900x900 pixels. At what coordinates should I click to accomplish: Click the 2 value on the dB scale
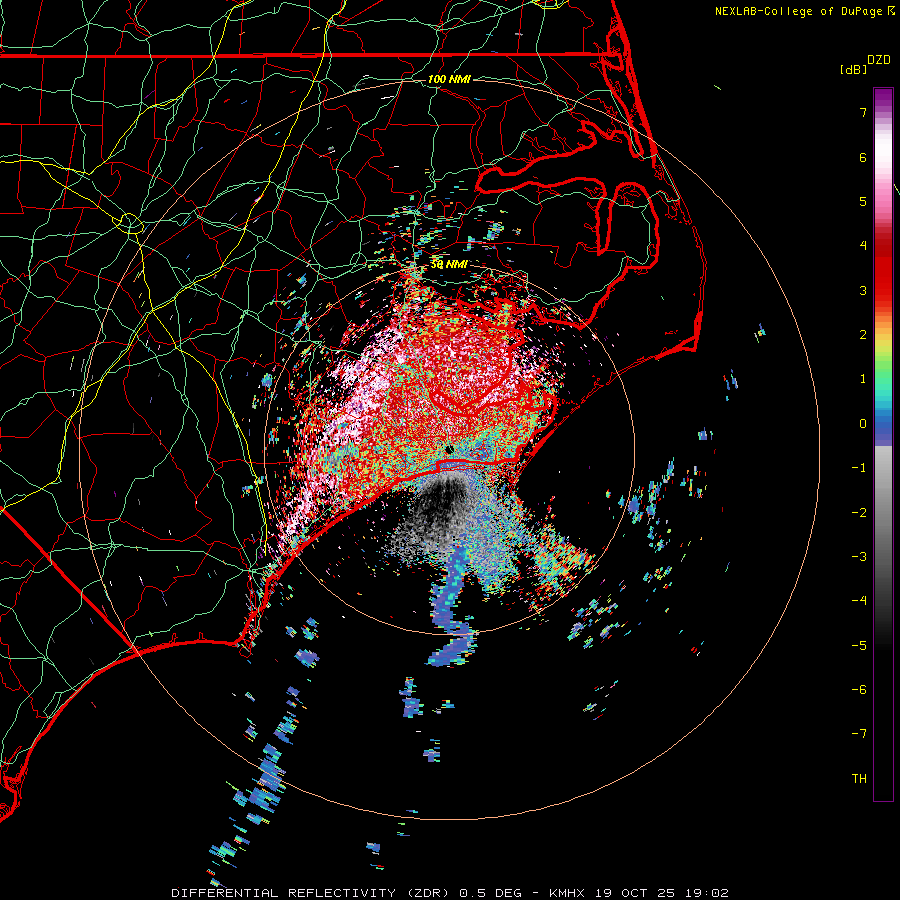coord(863,335)
